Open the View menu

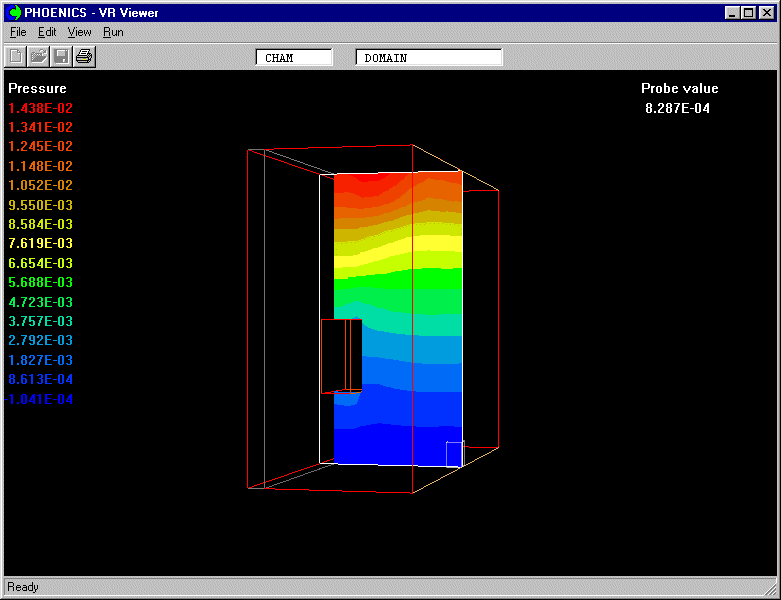pyautogui.click(x=79, y=32)
